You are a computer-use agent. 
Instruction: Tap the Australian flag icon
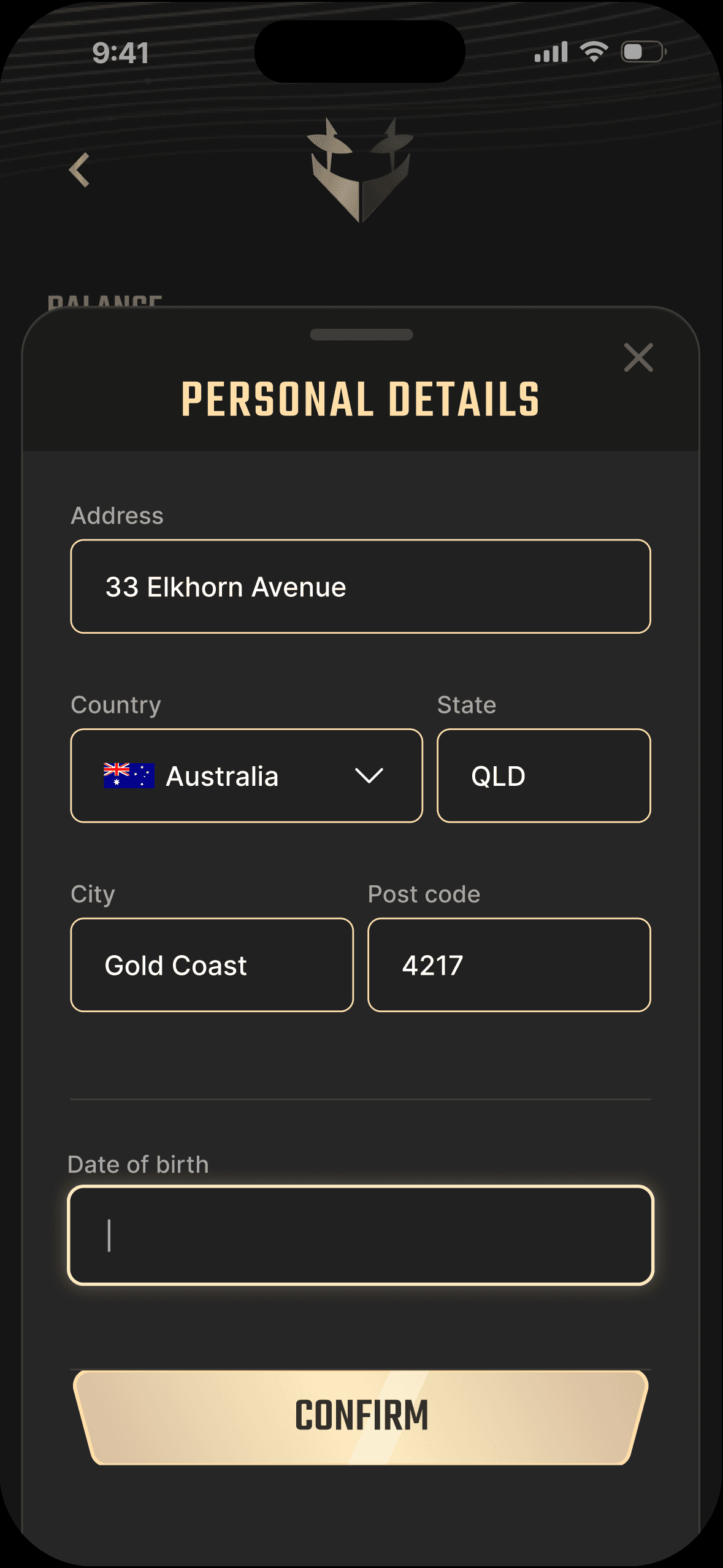pos(129,775)
